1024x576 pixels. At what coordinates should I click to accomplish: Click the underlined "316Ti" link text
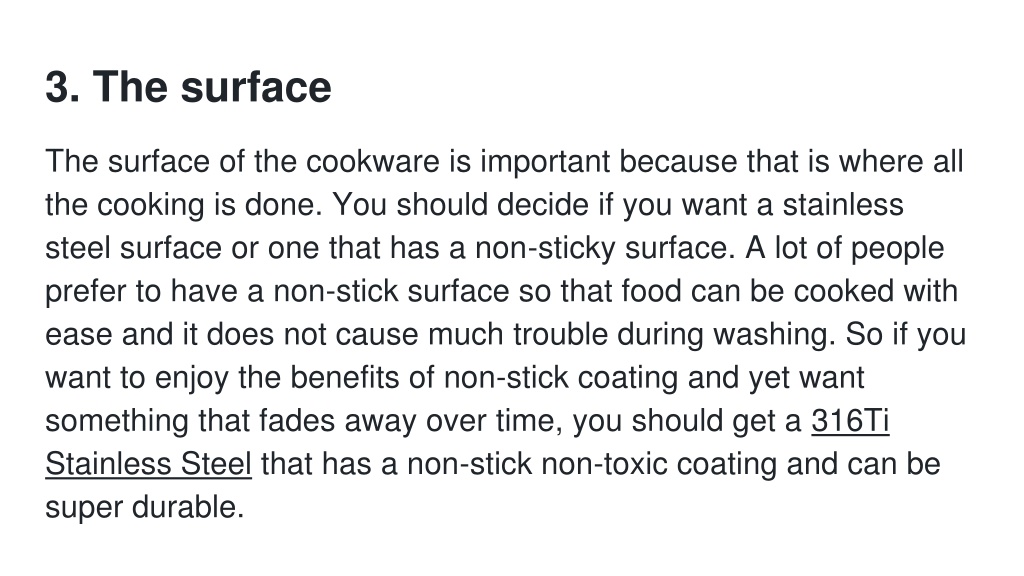coord(850,421)
